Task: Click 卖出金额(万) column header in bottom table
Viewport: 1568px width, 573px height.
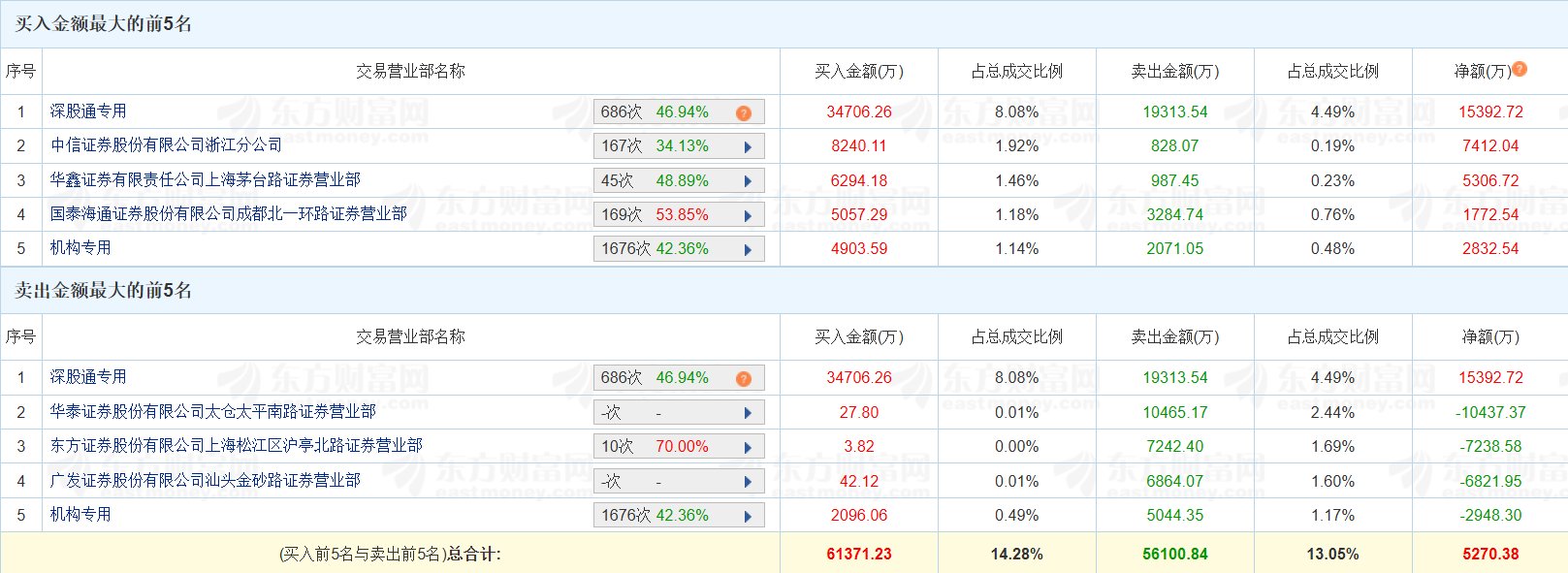Action: click(1175, 336)
